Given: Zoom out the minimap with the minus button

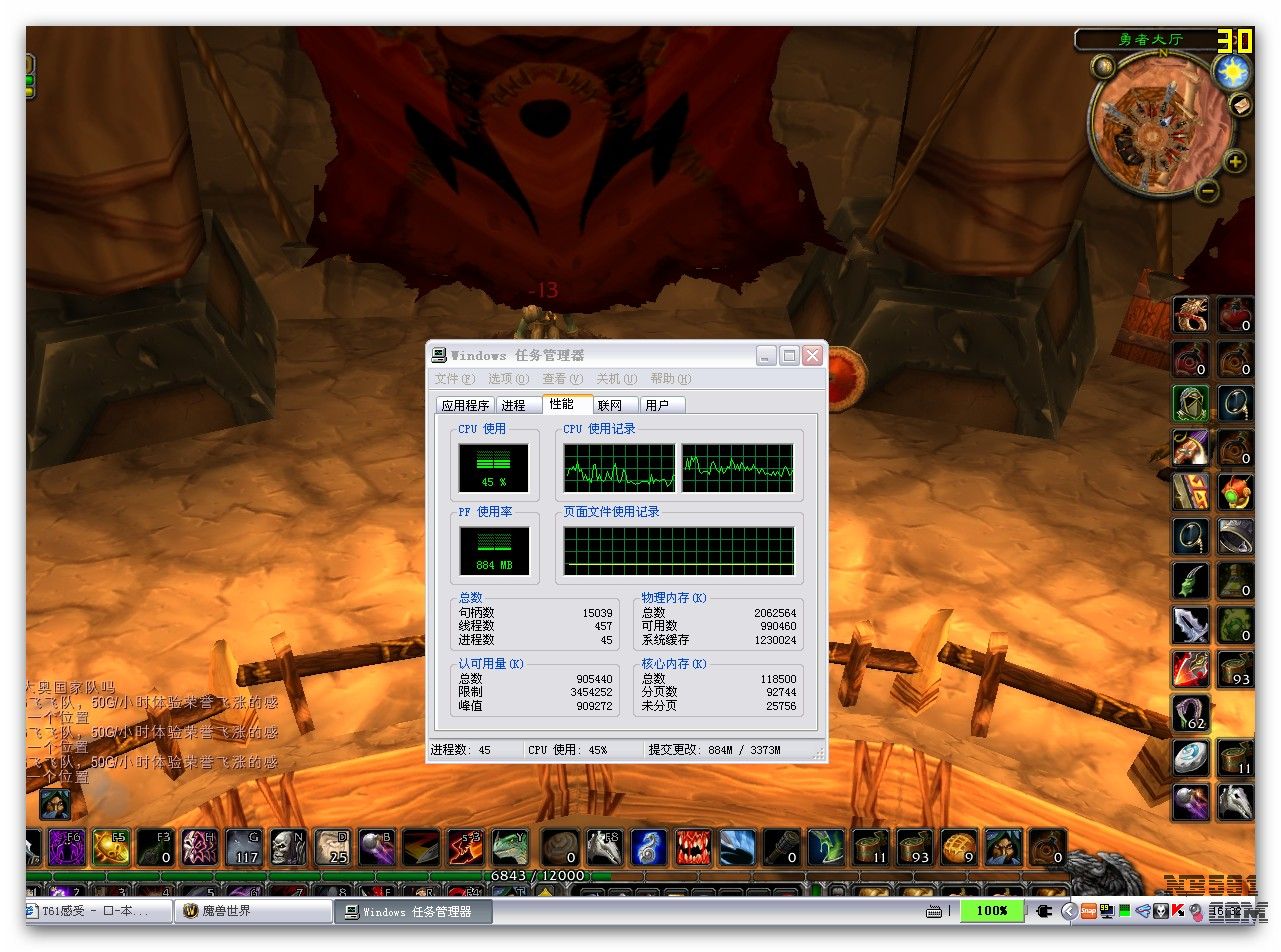Looking at the screenshot, I should click(1207, 190).
